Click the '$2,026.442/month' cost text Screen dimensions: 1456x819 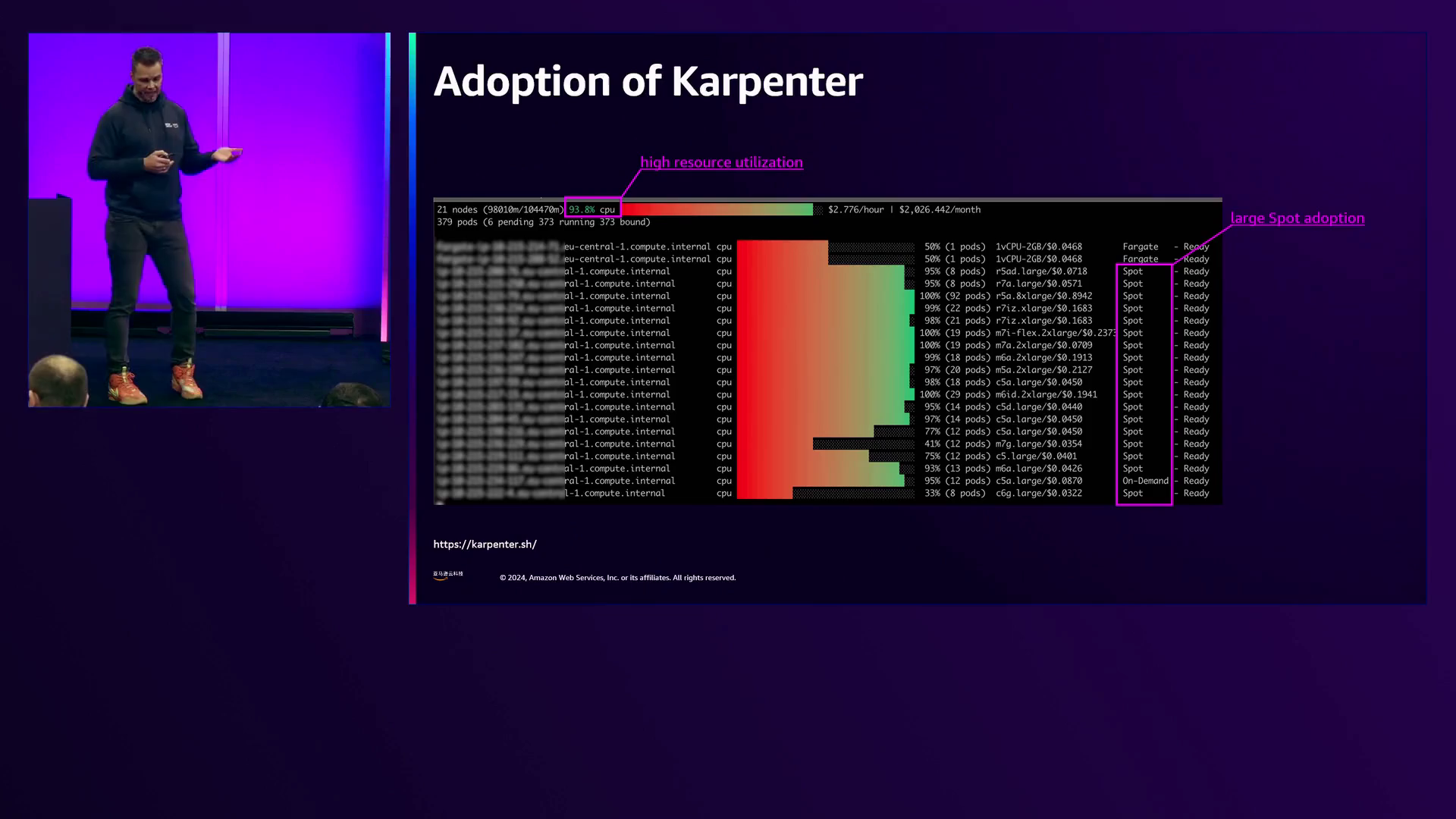click(940, 209)
